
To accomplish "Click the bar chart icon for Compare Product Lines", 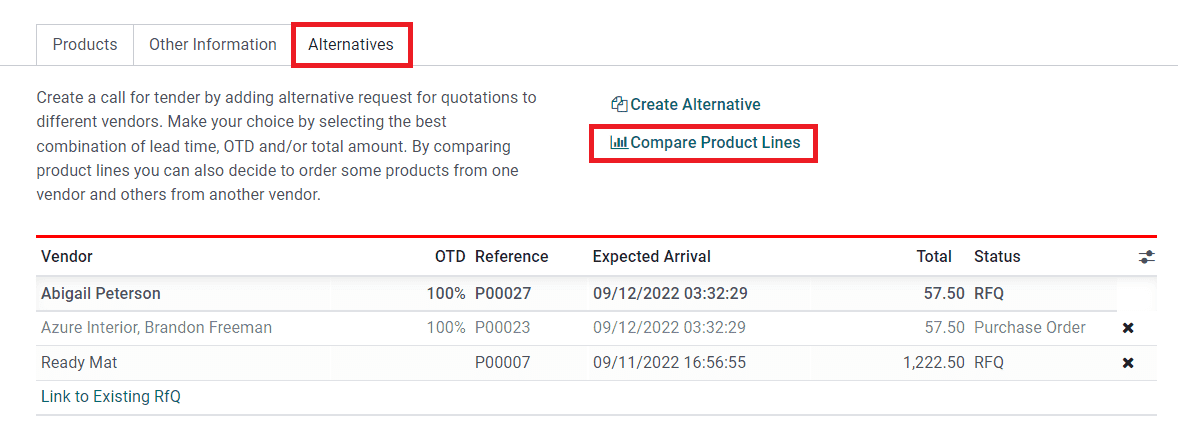I will 619,143.
